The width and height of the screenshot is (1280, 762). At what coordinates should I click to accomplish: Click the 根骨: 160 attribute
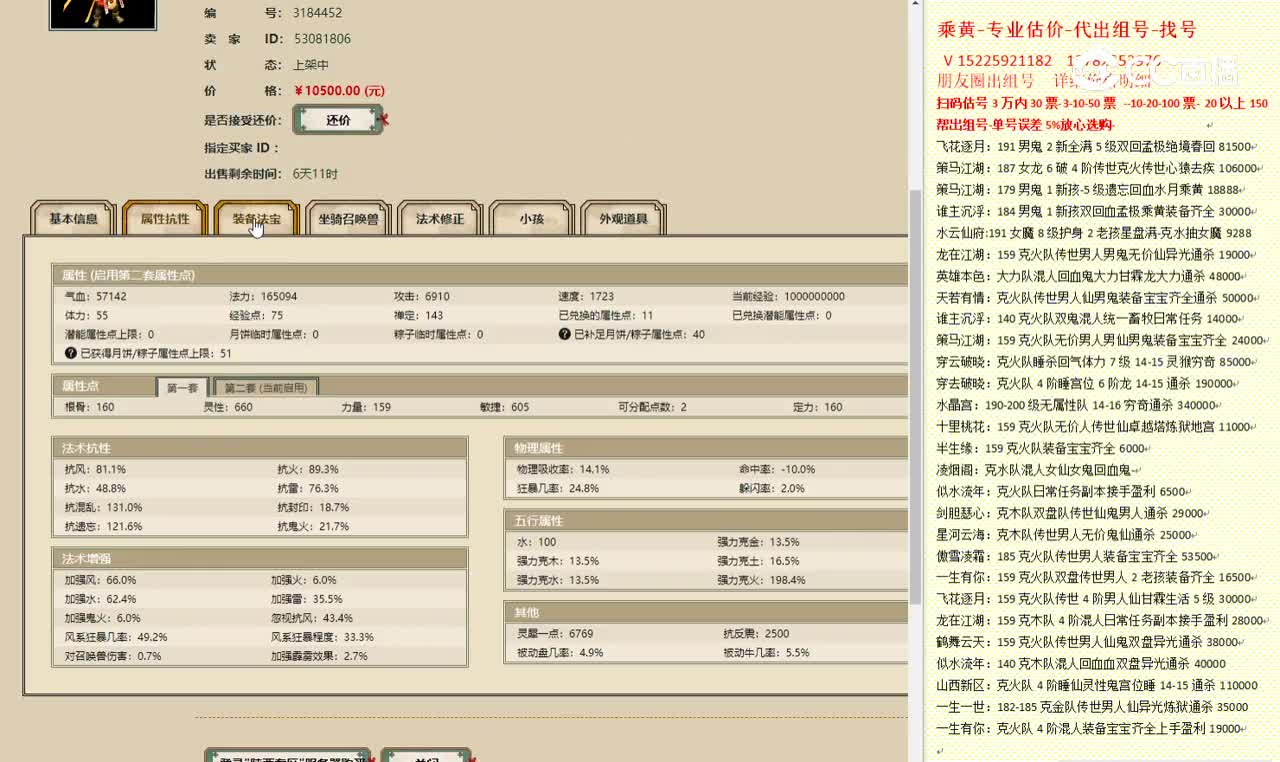pos(89,407)
